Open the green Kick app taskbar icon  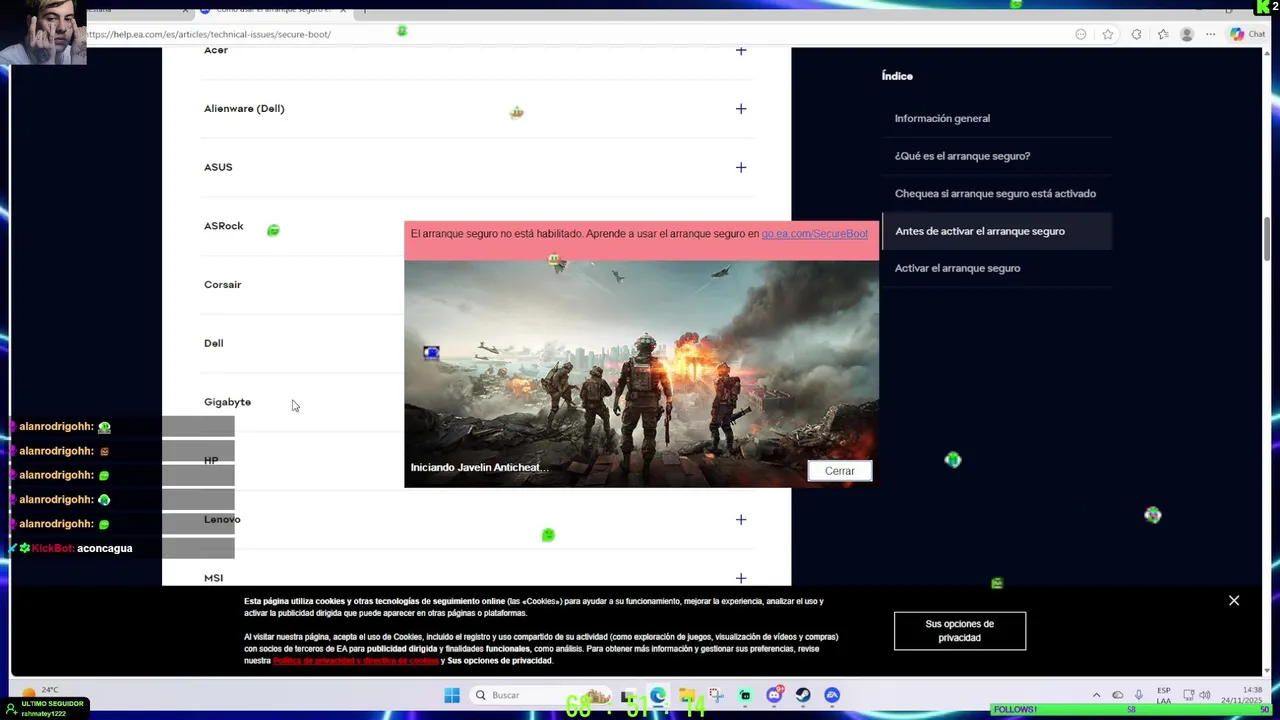pyautogui.click(x=745, y=695)
